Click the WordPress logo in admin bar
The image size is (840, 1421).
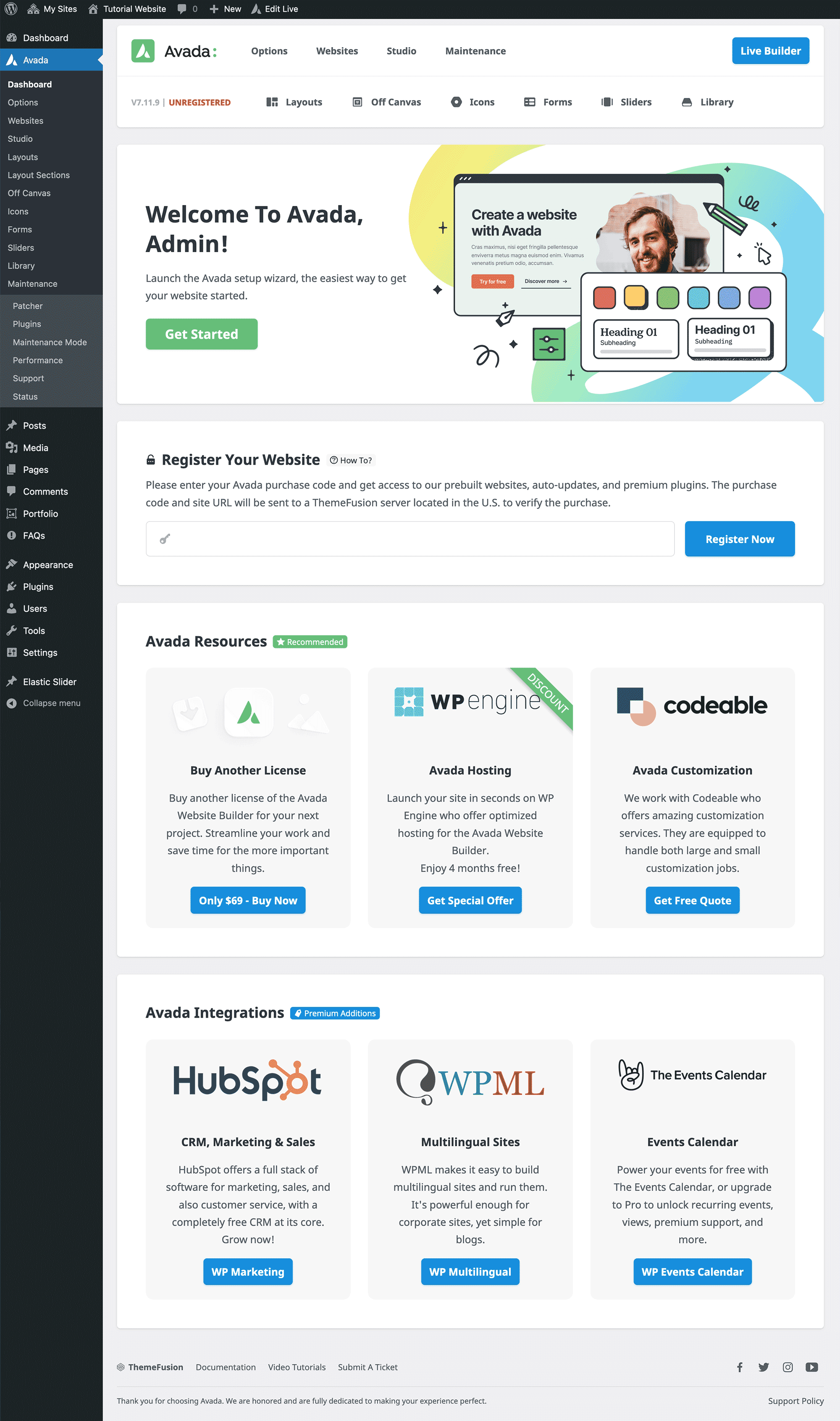(11, 9)
